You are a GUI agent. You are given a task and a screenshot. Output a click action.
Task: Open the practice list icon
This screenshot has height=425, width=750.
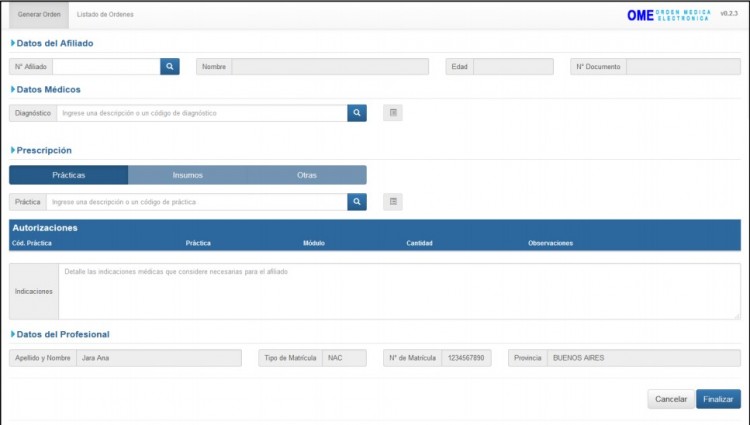tap(394, 202)
